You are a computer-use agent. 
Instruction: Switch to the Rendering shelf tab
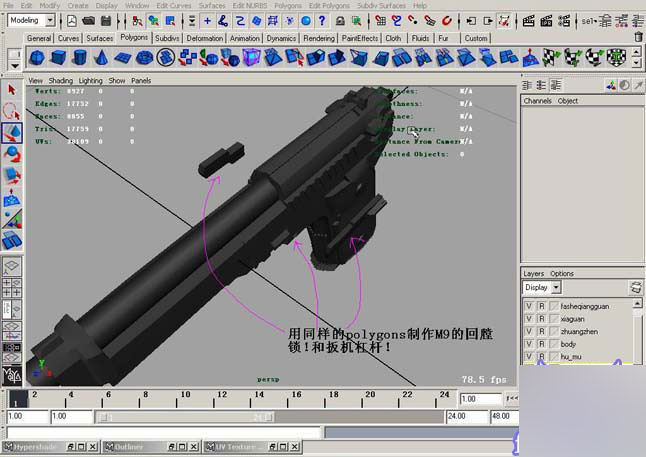point(319,38)
